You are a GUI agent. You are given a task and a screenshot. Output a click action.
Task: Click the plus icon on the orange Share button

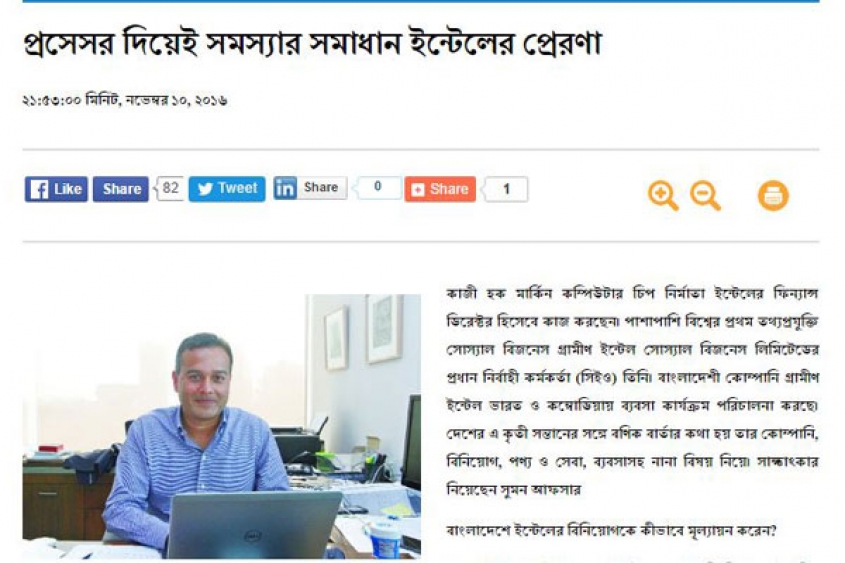418,190
